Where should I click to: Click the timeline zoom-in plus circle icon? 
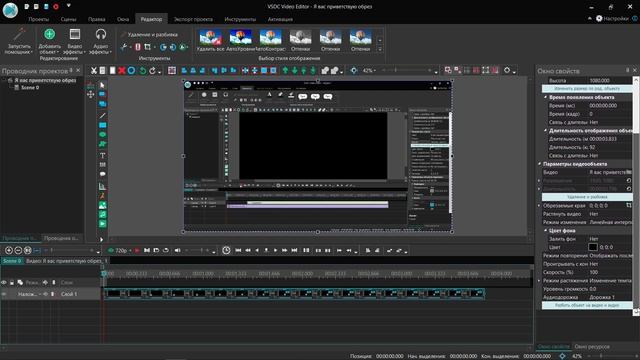pos(9,250)
